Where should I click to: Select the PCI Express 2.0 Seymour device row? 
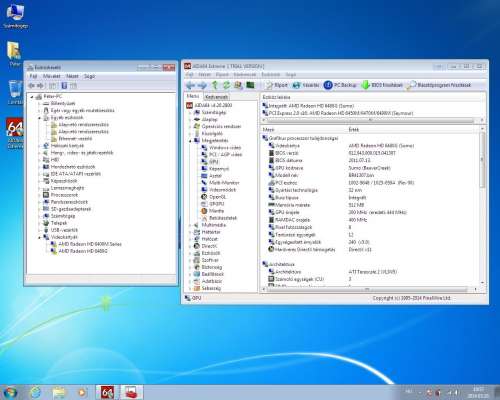click(x=338, y=113)
